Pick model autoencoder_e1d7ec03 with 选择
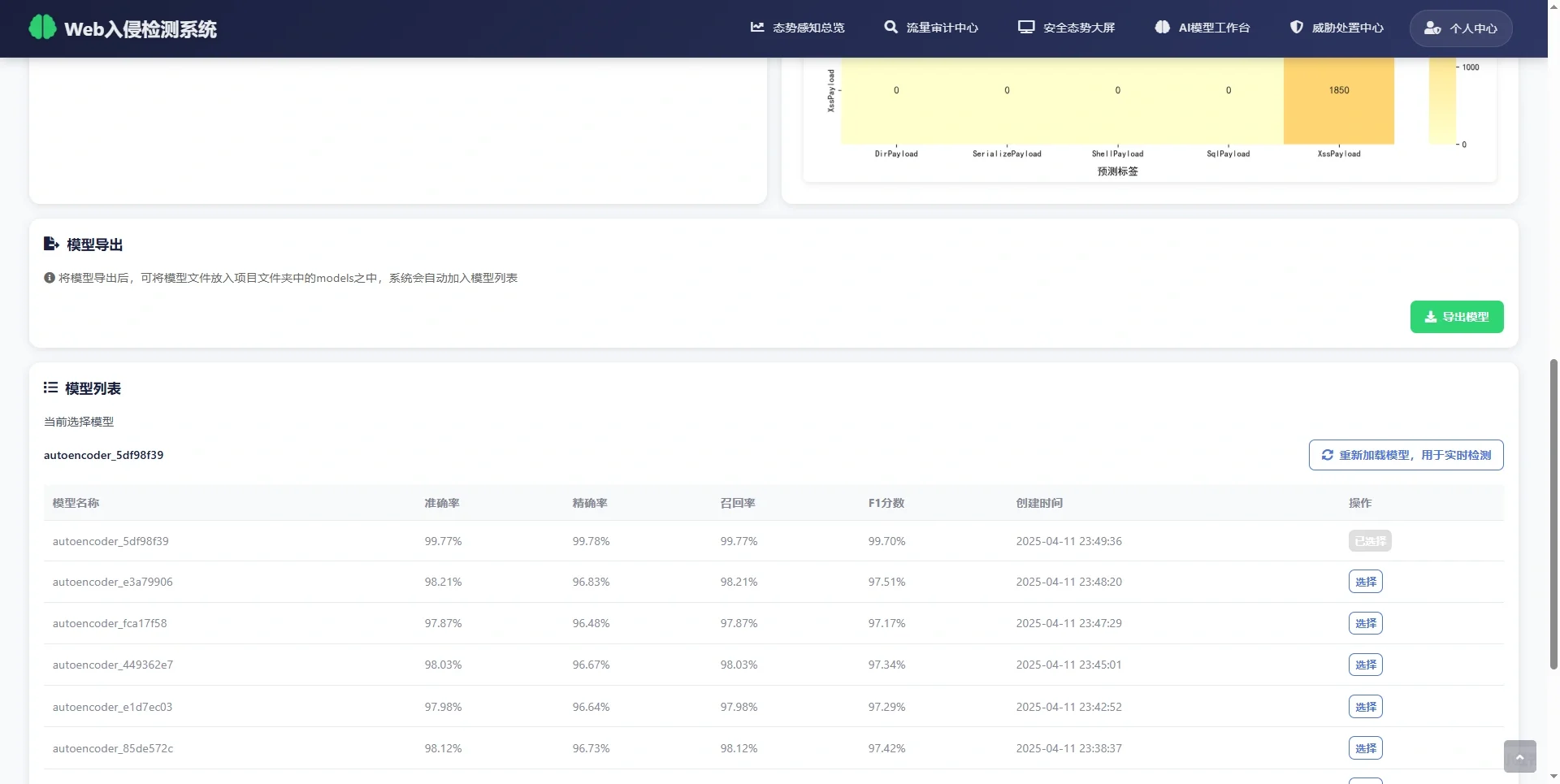1560x784 pixels. pyautogui.click(x=1366, y=707)
